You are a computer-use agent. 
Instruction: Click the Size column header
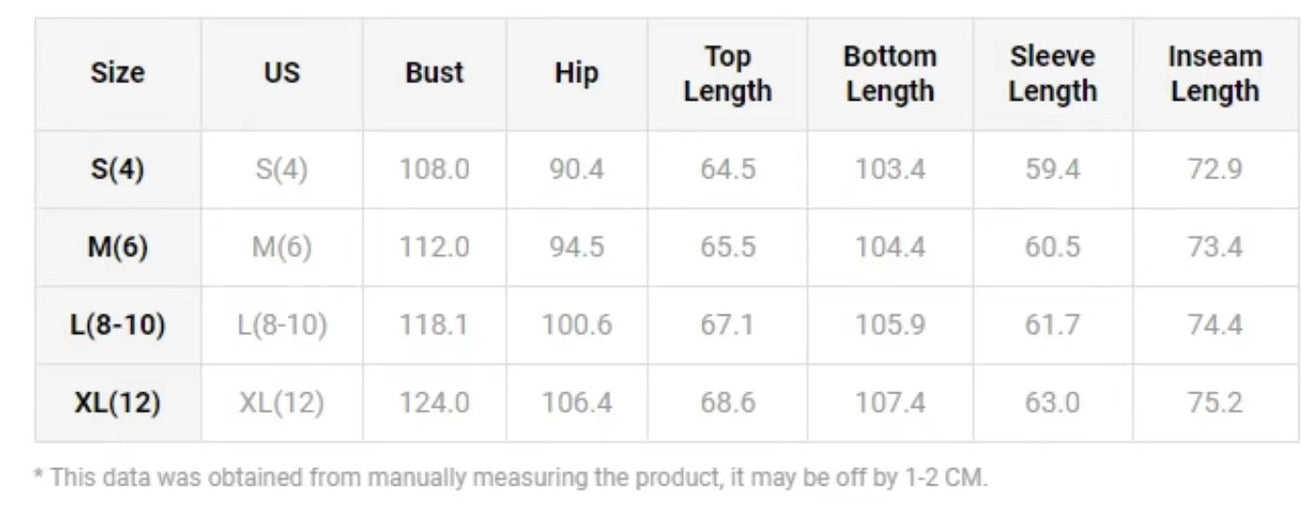pyautogui.click(x=118, y=73)
